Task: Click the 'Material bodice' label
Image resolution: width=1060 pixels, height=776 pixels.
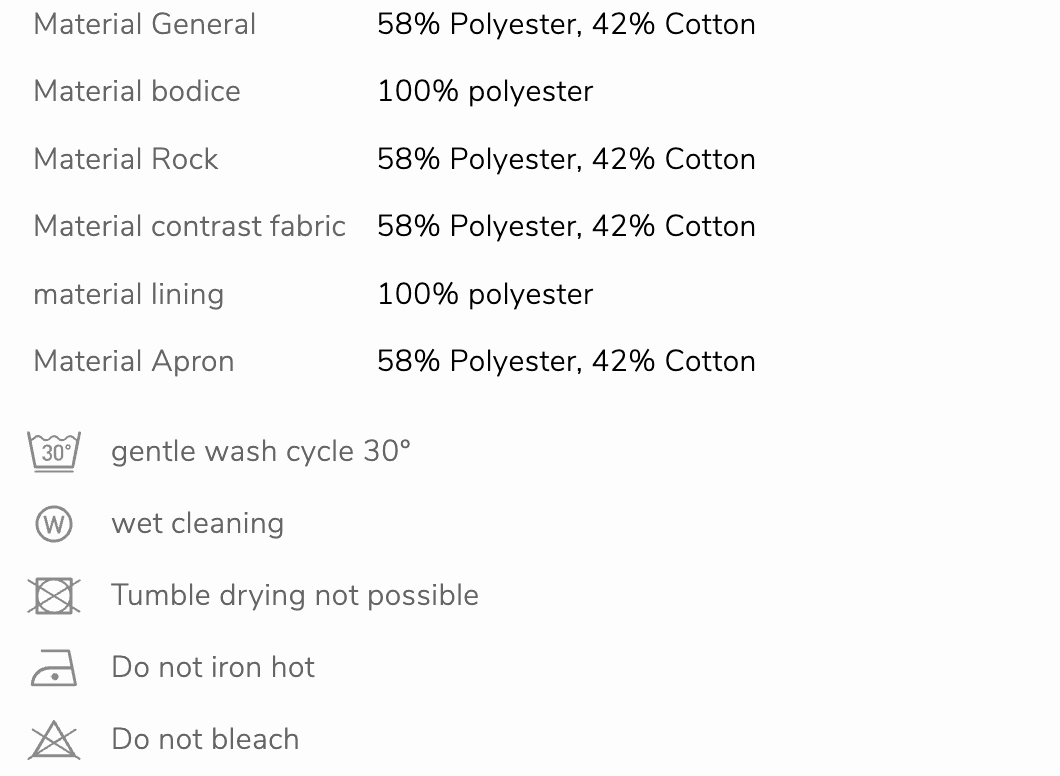Action: [137, 91]
